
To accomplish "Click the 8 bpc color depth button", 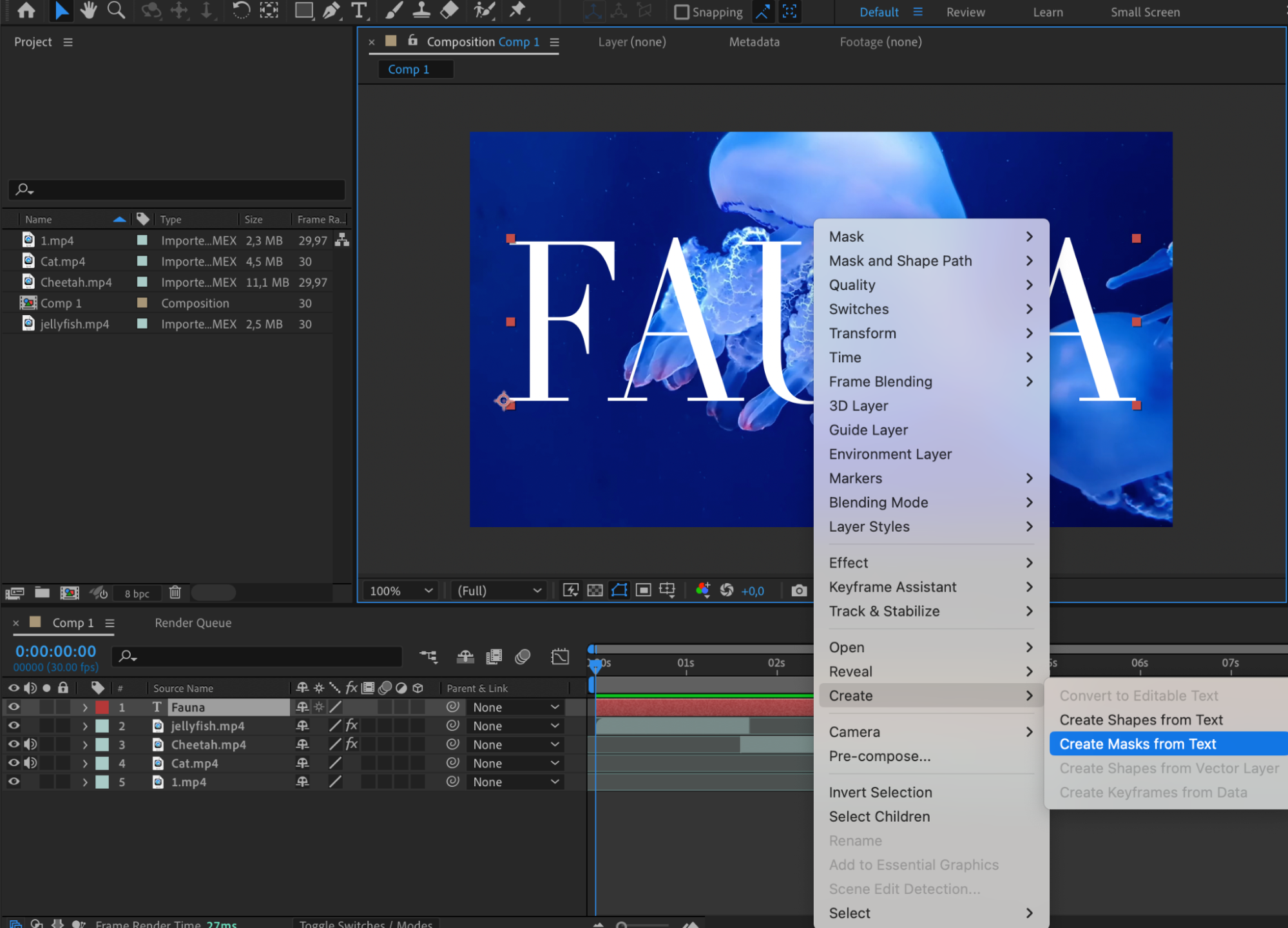I will (137, 593).
